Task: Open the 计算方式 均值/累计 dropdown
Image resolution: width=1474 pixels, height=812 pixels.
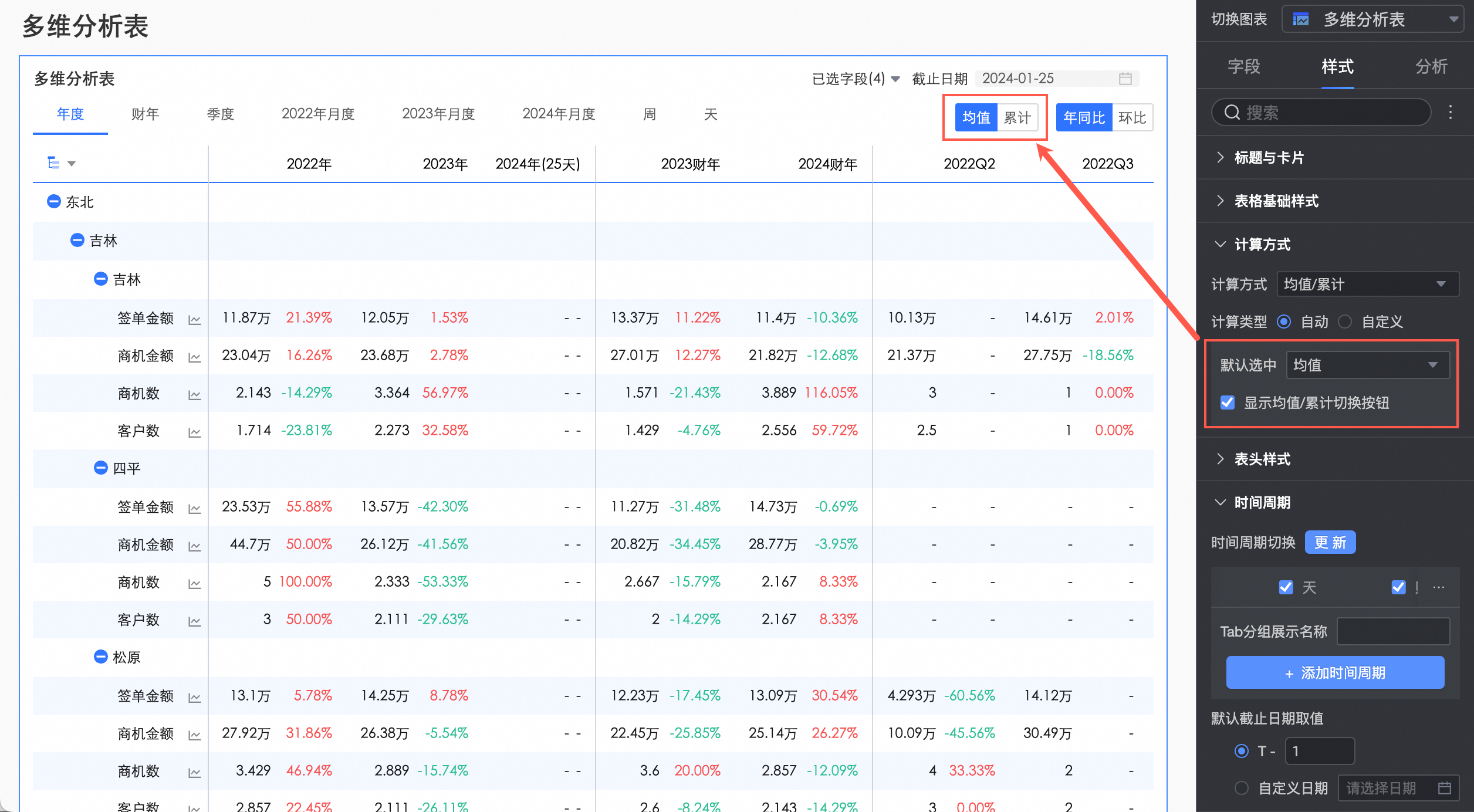Action: pyautogui.click(x=1367, y=285)
